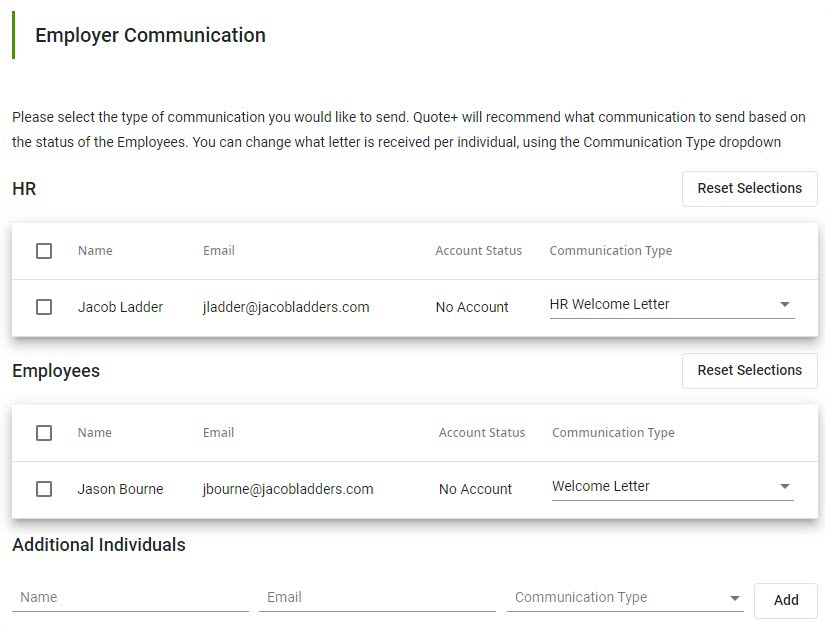Click Reset Selections button in Employees section

750,370
